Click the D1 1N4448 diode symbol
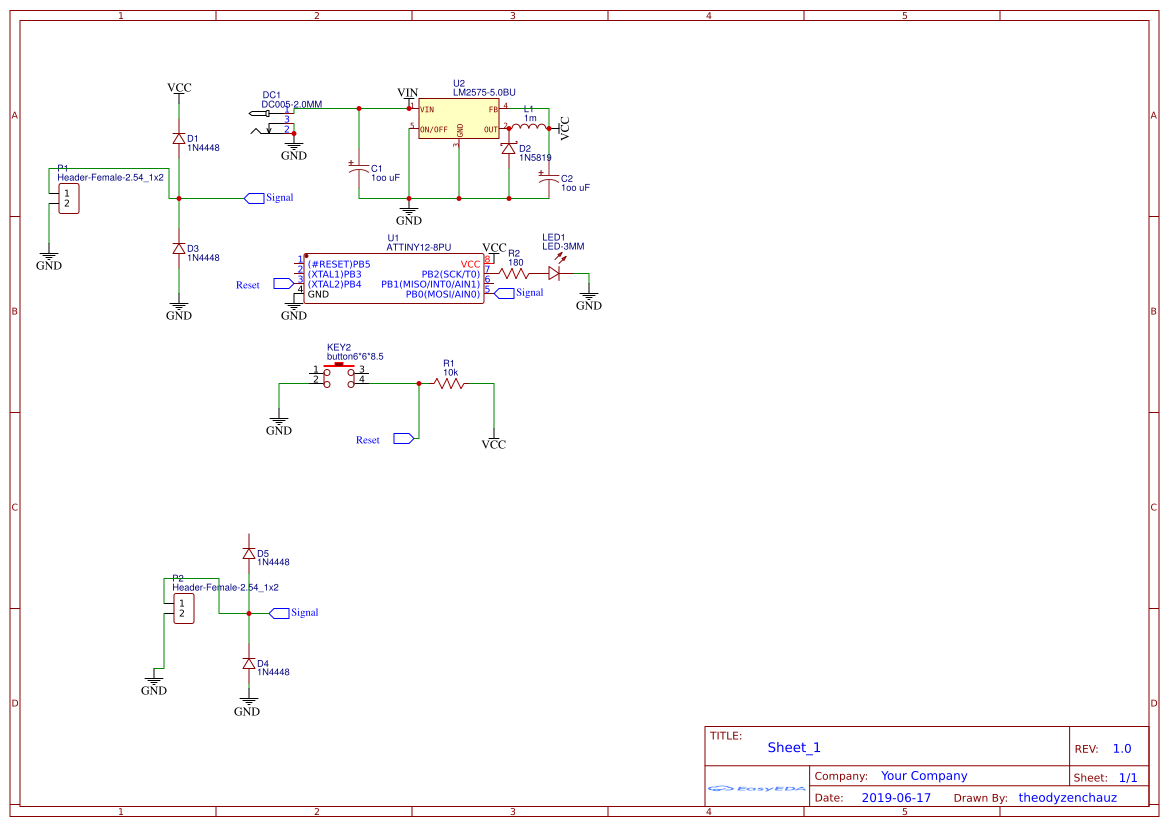Image resolution: width=1169 pixels, height=827 pixels. pyautogui.click(x=178, y=139)
